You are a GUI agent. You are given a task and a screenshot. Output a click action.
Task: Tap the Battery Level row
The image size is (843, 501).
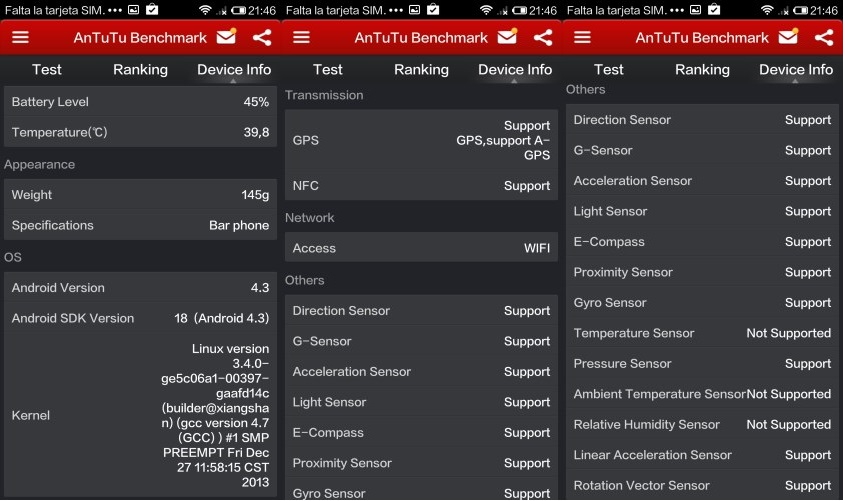click(140, 102)
